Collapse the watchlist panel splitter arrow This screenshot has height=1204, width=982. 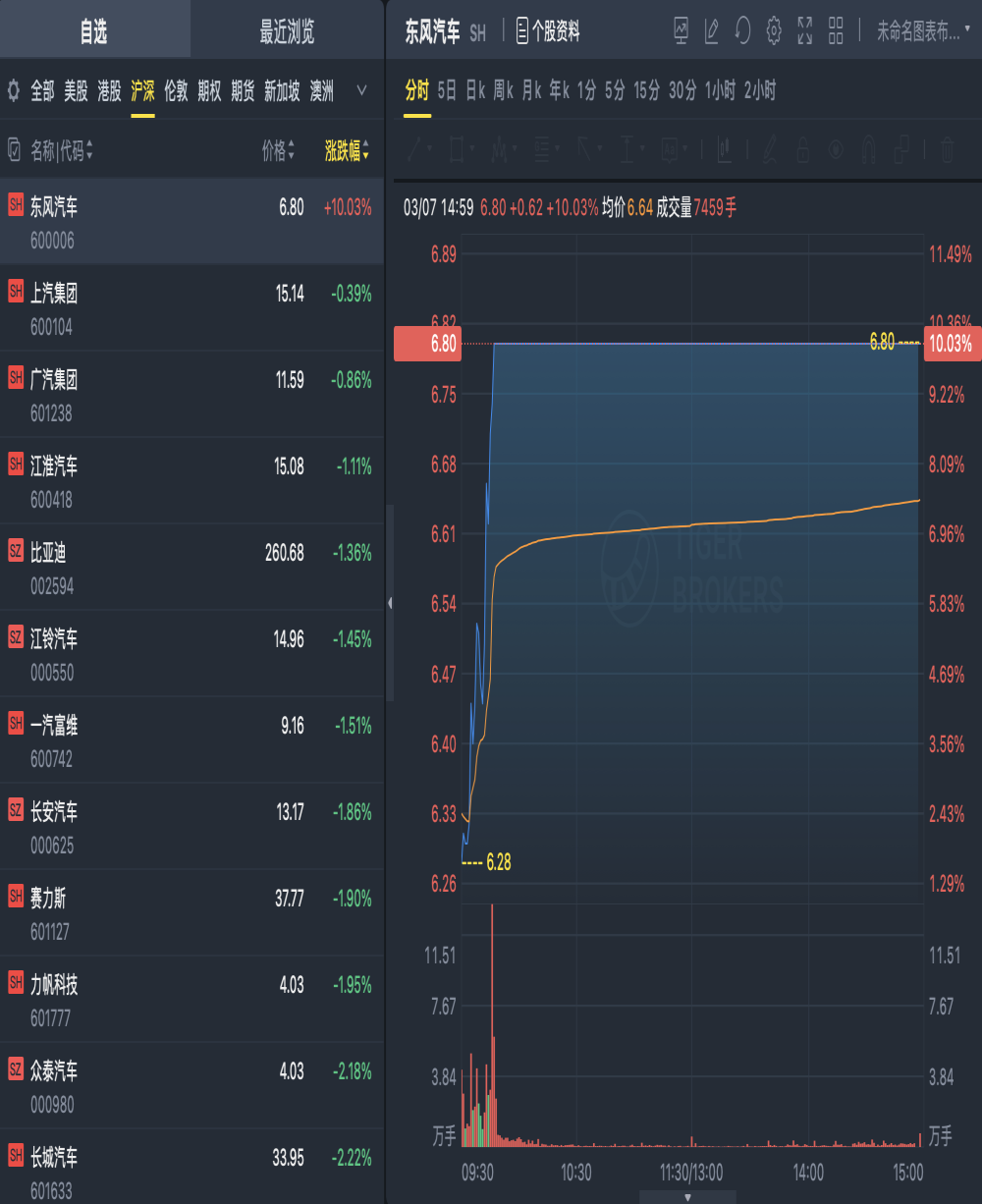[x=390, y=602]
